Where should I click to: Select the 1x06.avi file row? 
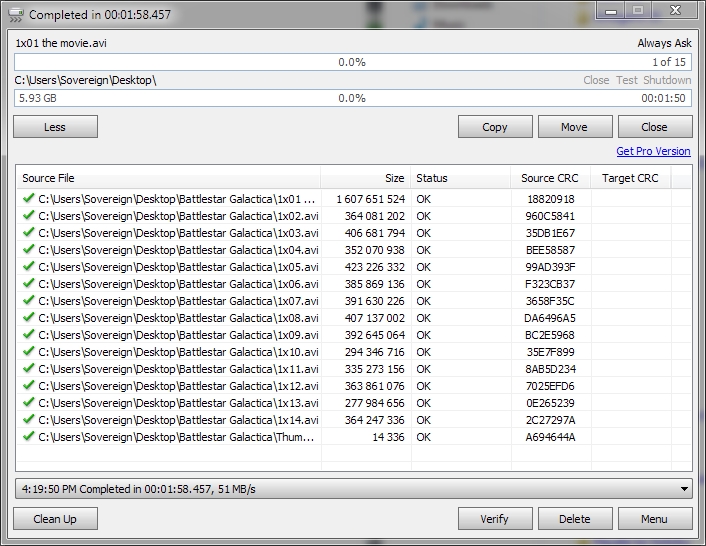[x=353, y=284]
